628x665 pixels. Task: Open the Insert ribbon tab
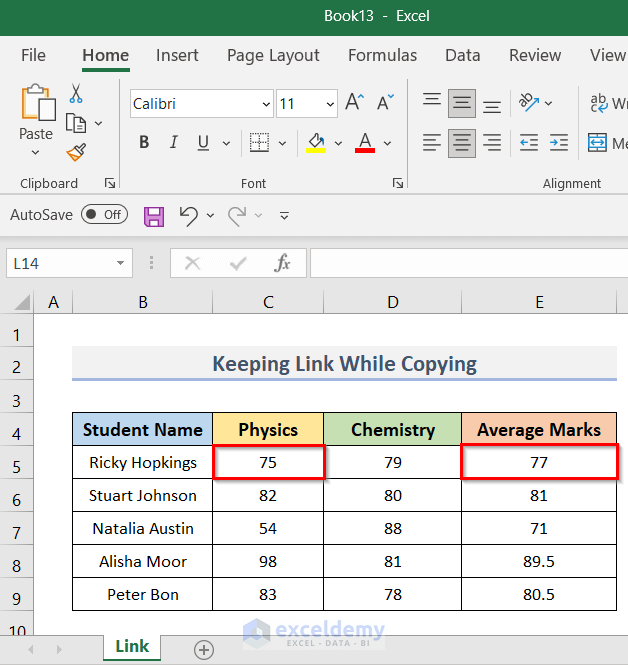click(x=177, y=56)
